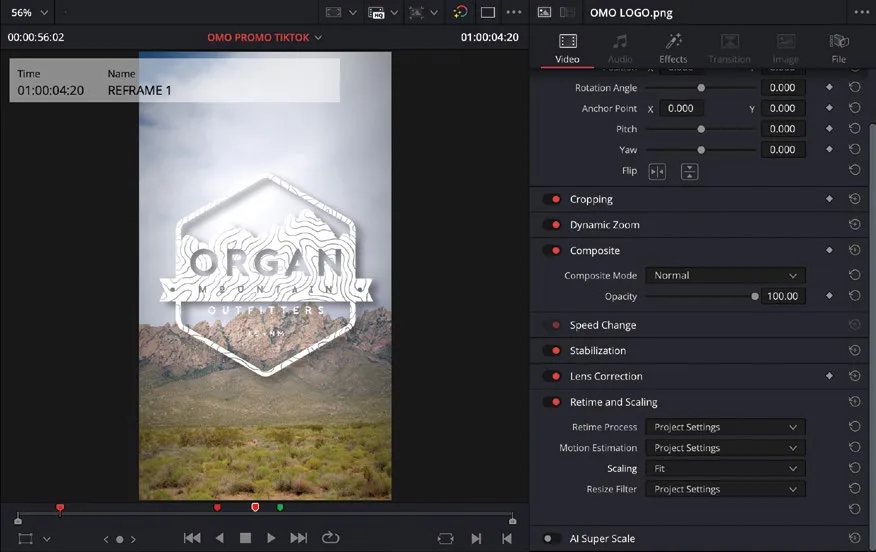Viewport: 876px width, 552px height.
Task: Click the Flip horizontal button
Action: pyautogui.click(x=658, y=172)
